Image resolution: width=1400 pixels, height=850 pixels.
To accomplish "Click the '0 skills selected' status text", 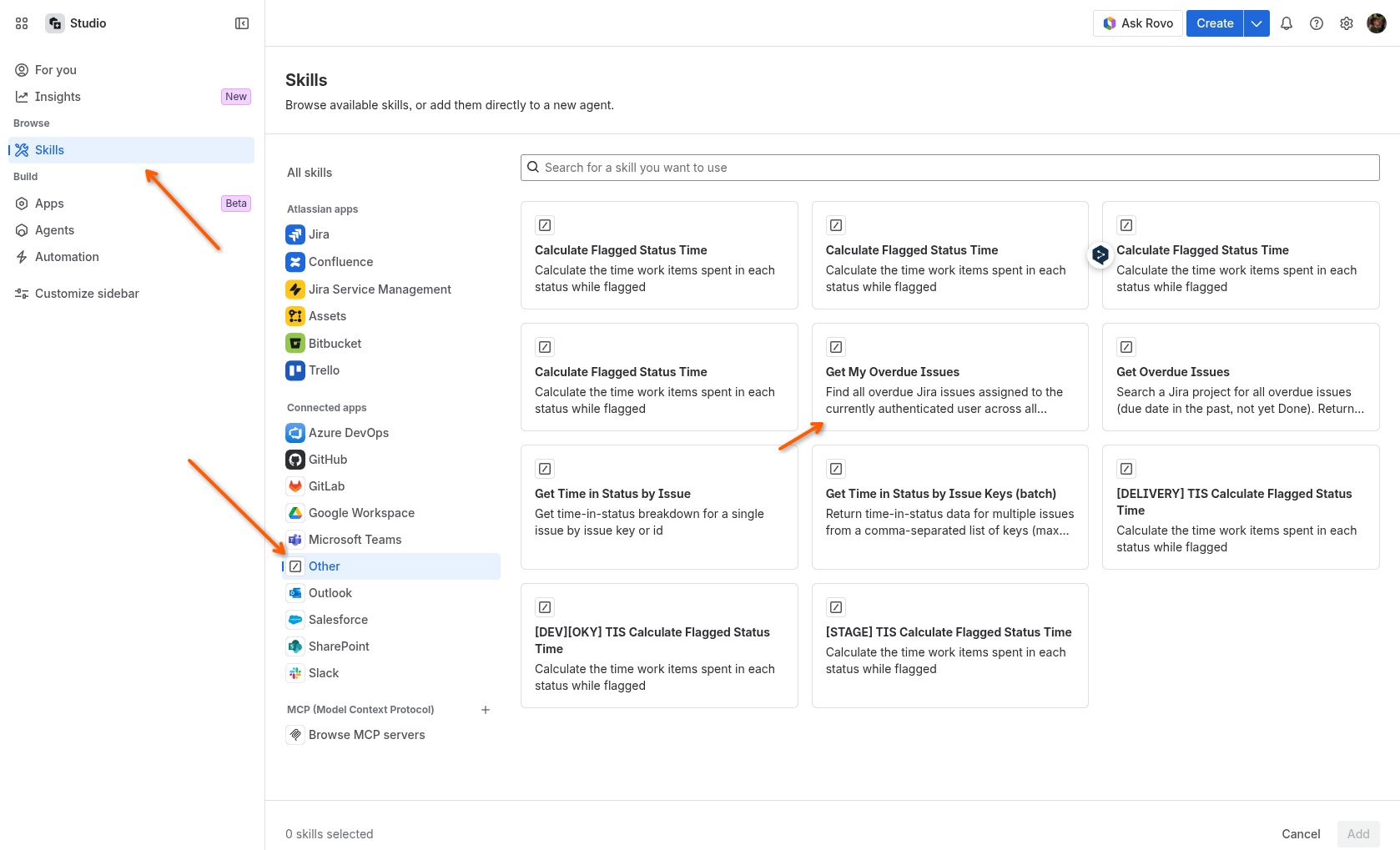I will [330, 834].
